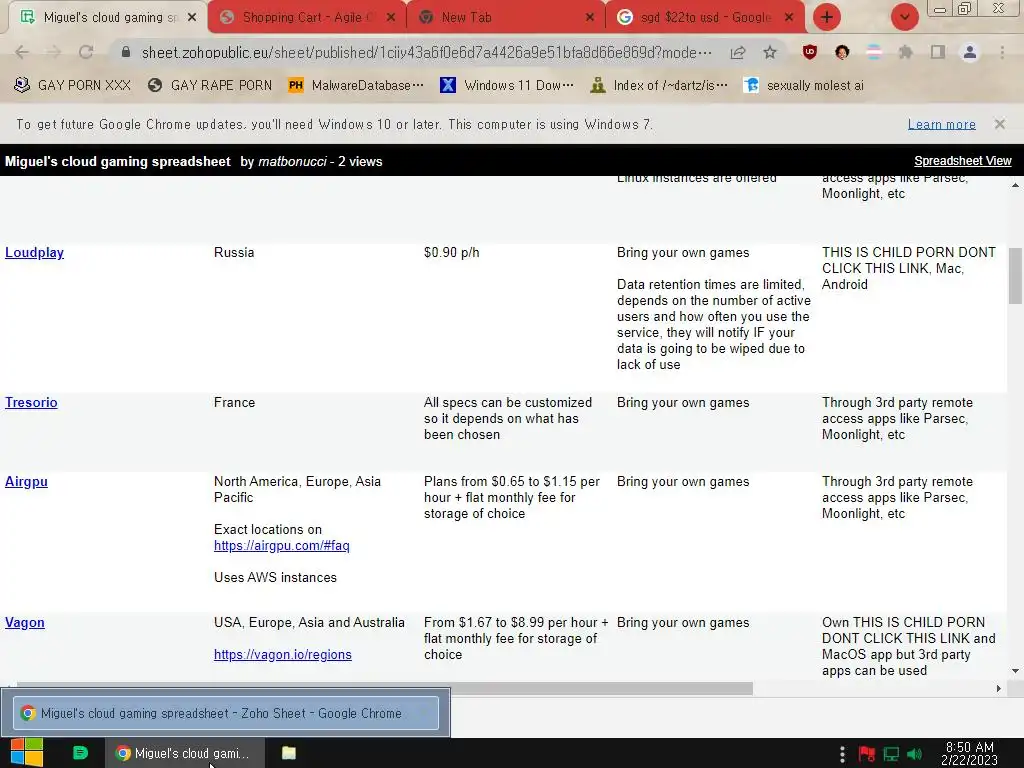The width and height of the screenshot is (1024, 768).
Task: Click the horizontal scrollbar thumb
Action: (x=385, y=688)
